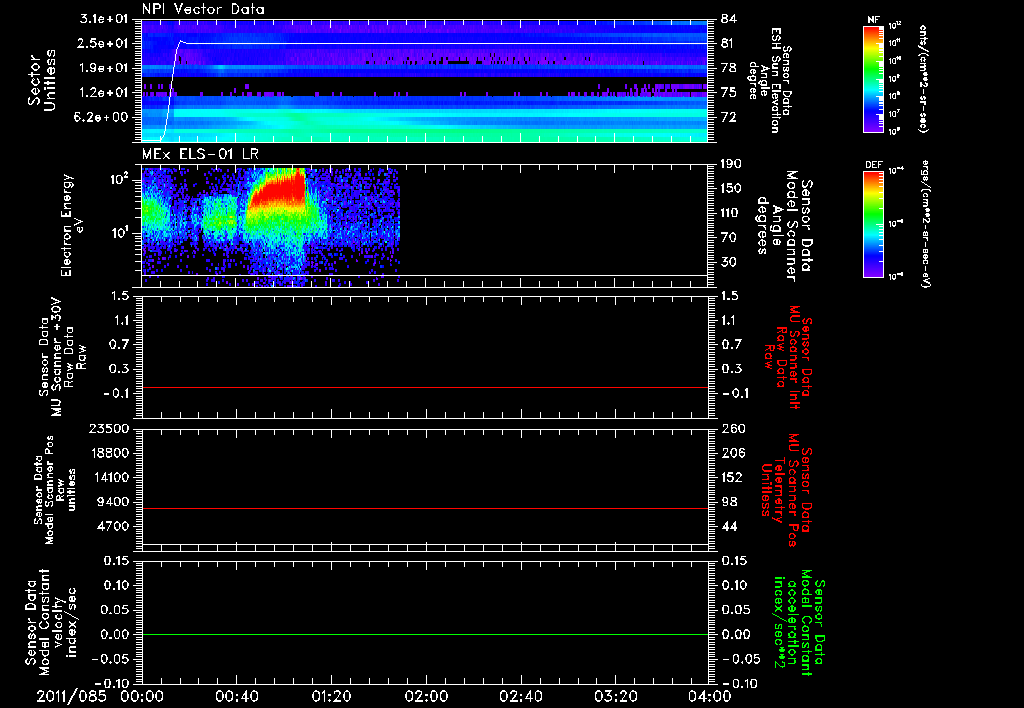Click the 190 scanner angle tick value
This screenshot has width=1024, height=708.
733,164
